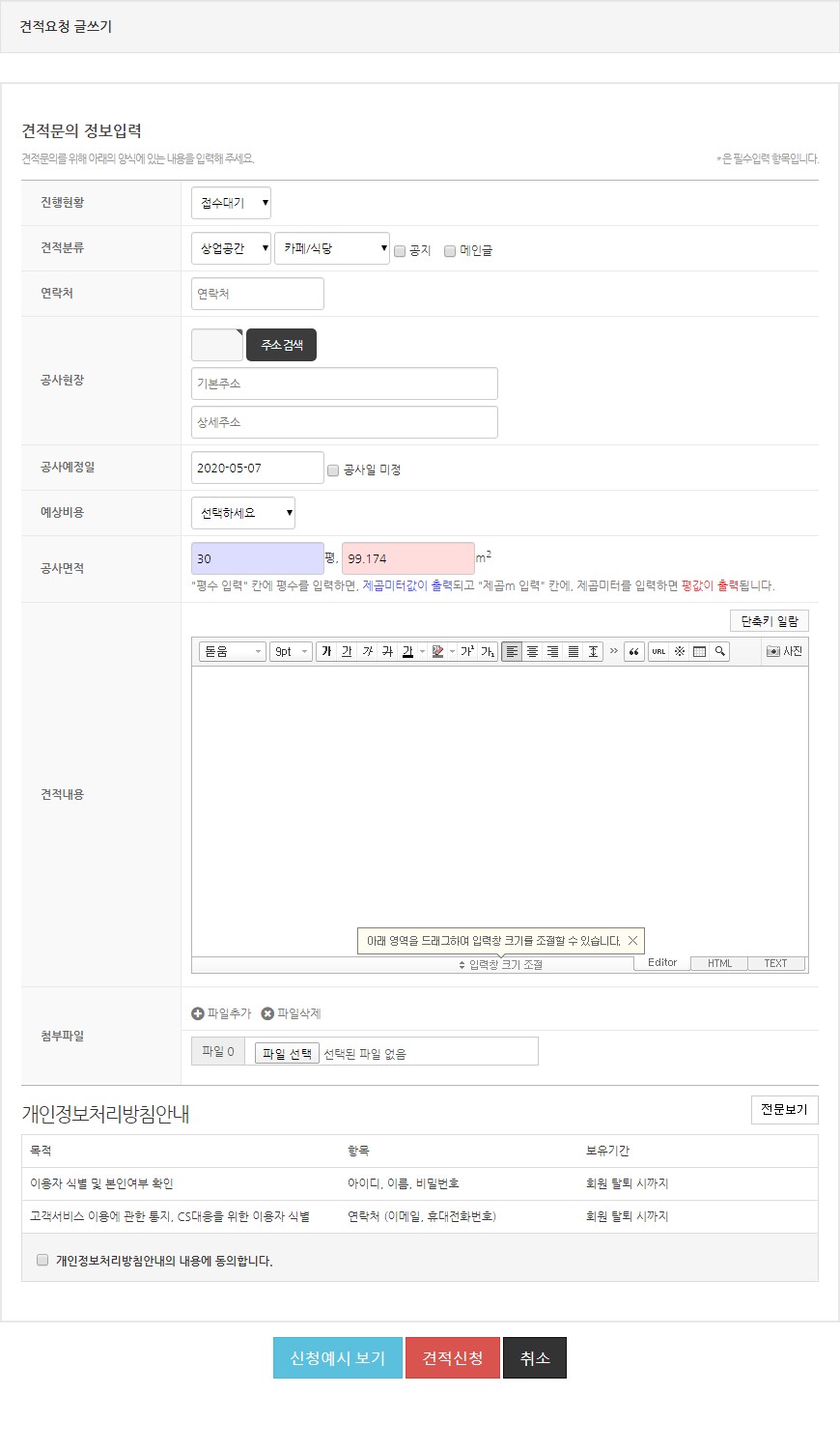
Task: Submit with the 견적신청 button
Action: 453,1357
